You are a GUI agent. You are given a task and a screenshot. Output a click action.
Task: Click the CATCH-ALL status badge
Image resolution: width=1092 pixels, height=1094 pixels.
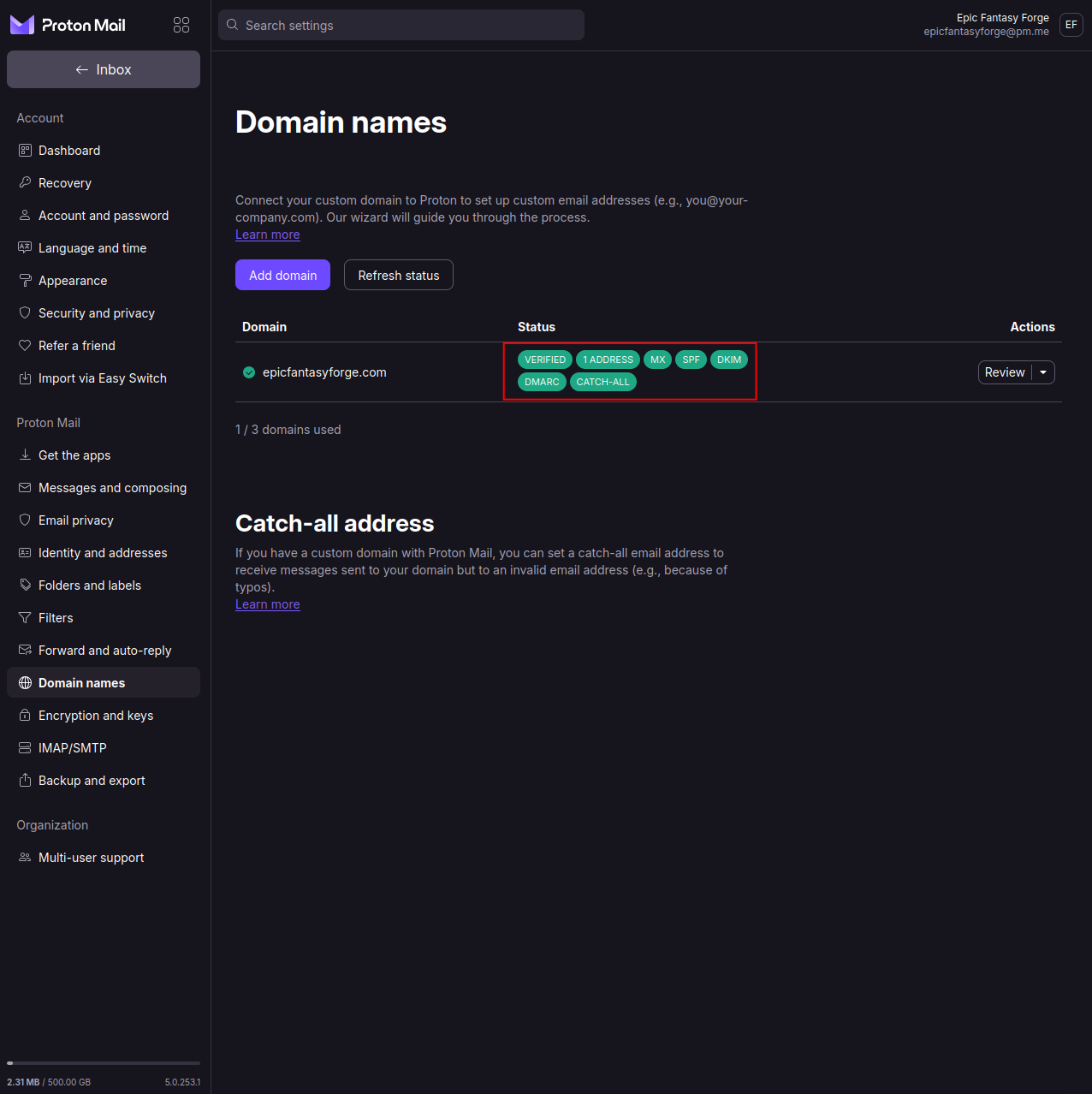click(603, 382)
